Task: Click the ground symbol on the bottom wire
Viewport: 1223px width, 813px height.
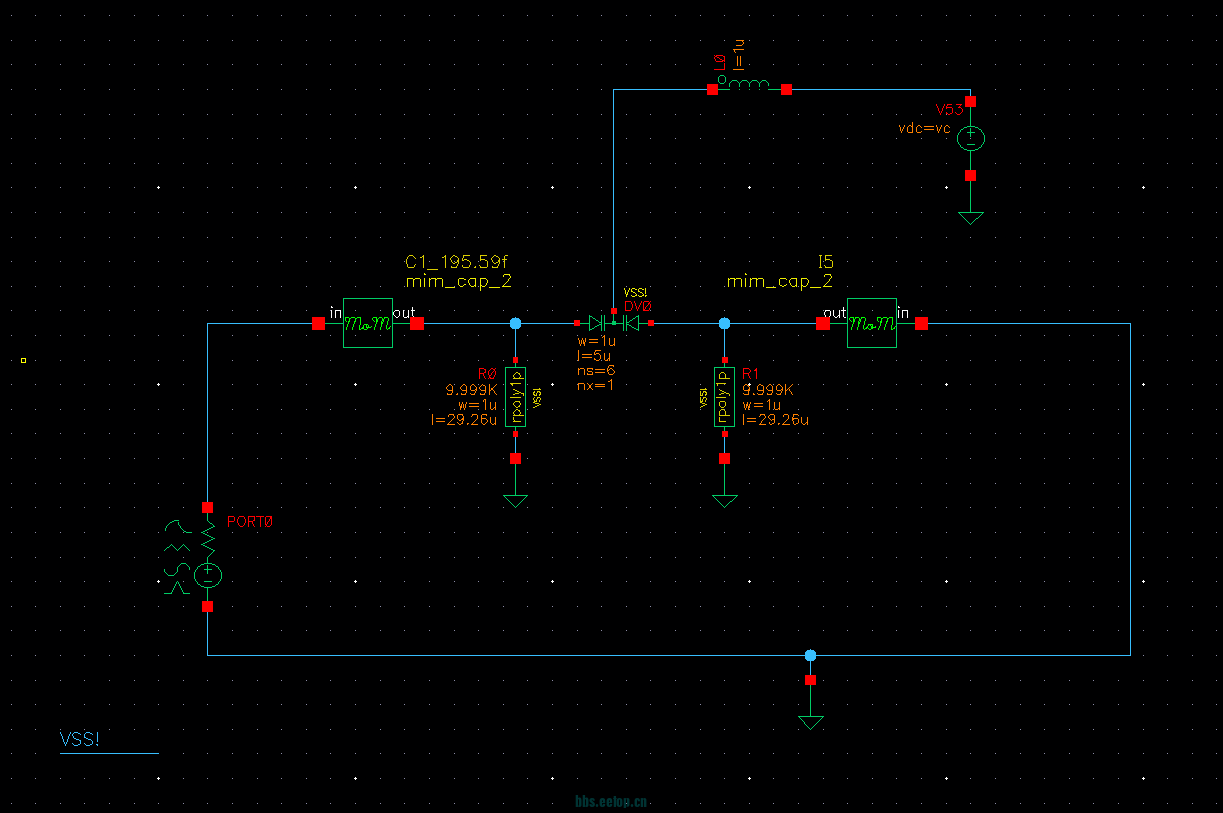Action: pyautogui.click(x=810, y=722)
